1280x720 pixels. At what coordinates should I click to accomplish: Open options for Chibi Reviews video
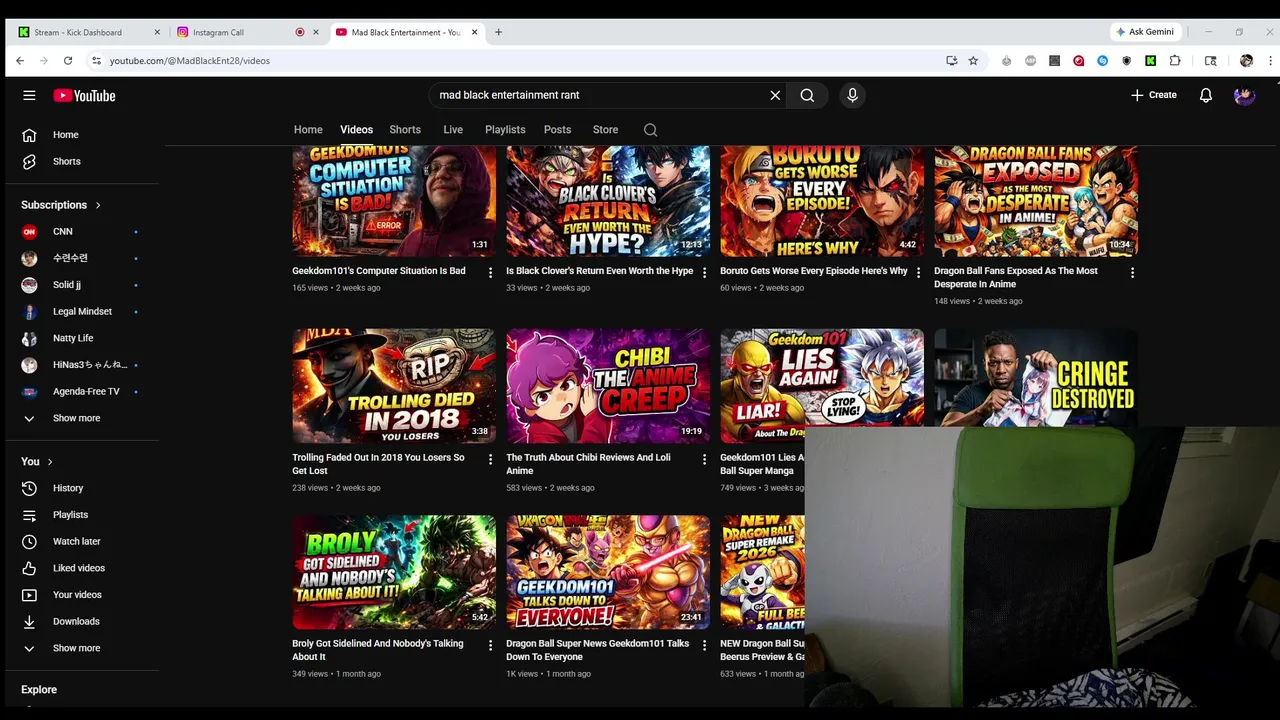point(704,459)
